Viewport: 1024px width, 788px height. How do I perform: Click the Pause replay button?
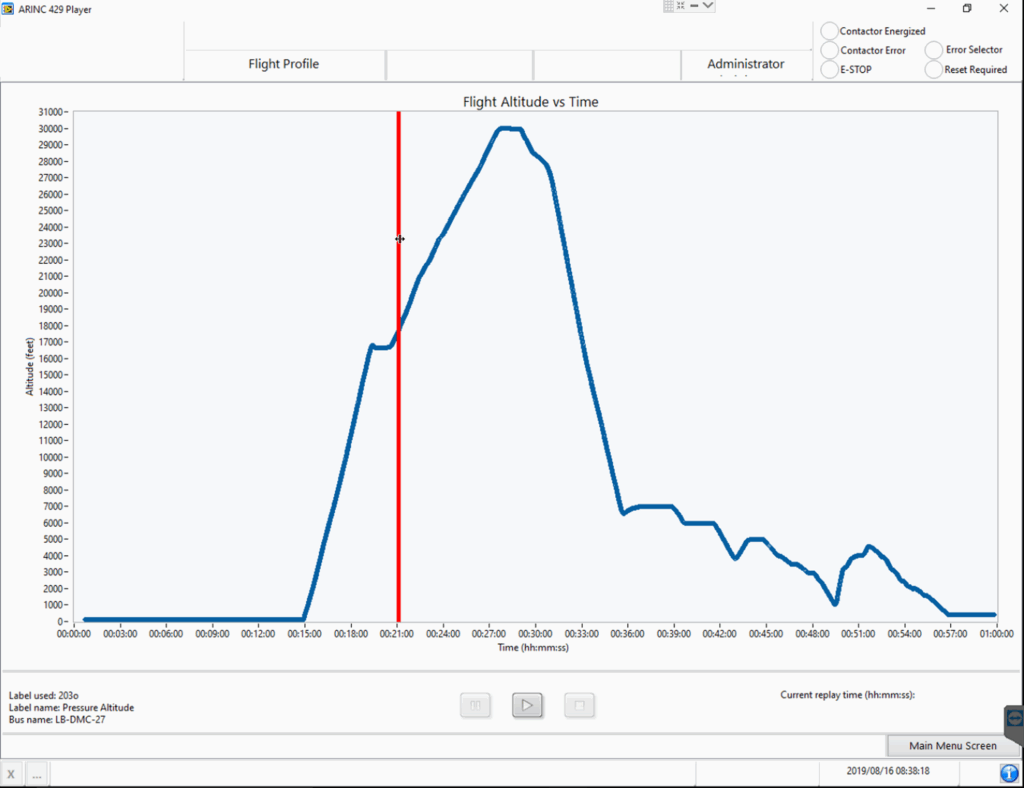(475, 706)
